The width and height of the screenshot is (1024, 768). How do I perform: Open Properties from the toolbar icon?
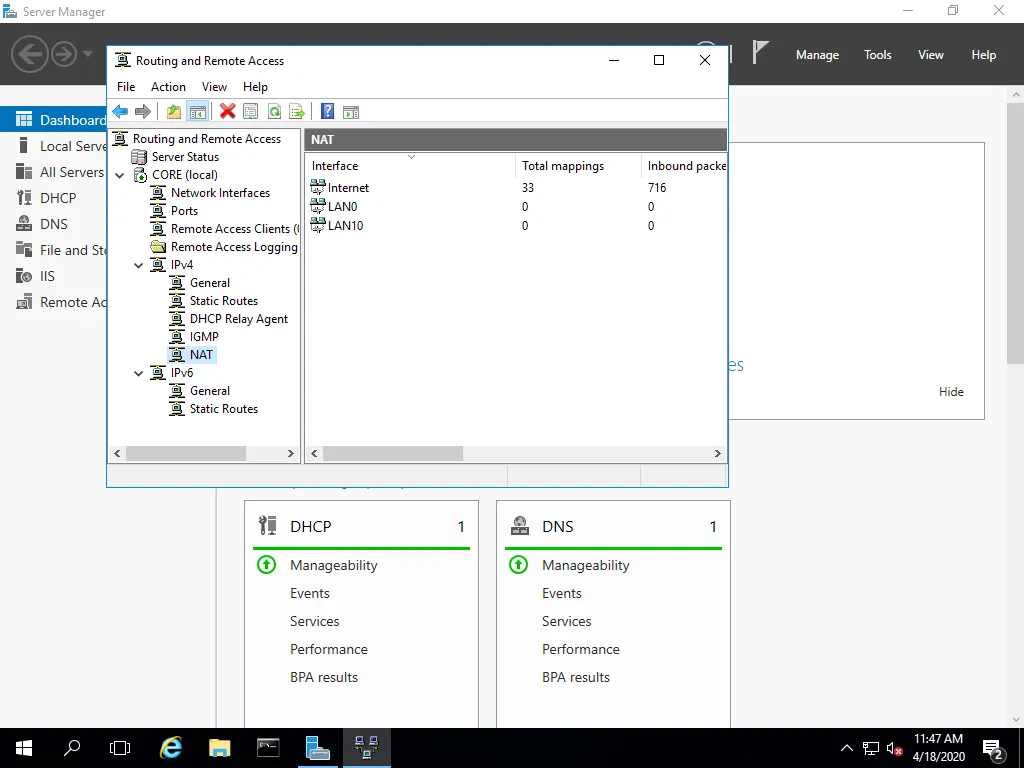coord(251,112)
